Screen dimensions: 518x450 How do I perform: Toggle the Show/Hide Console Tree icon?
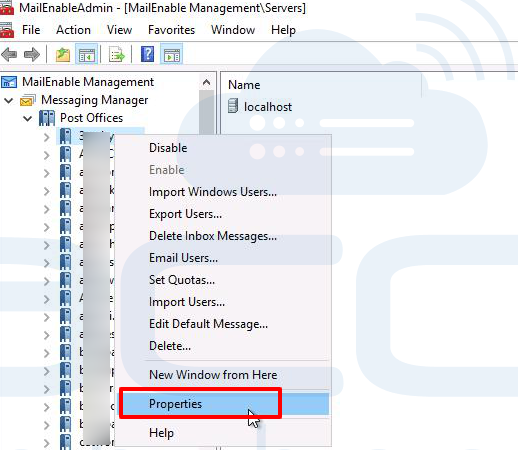[x=87, y=54]
